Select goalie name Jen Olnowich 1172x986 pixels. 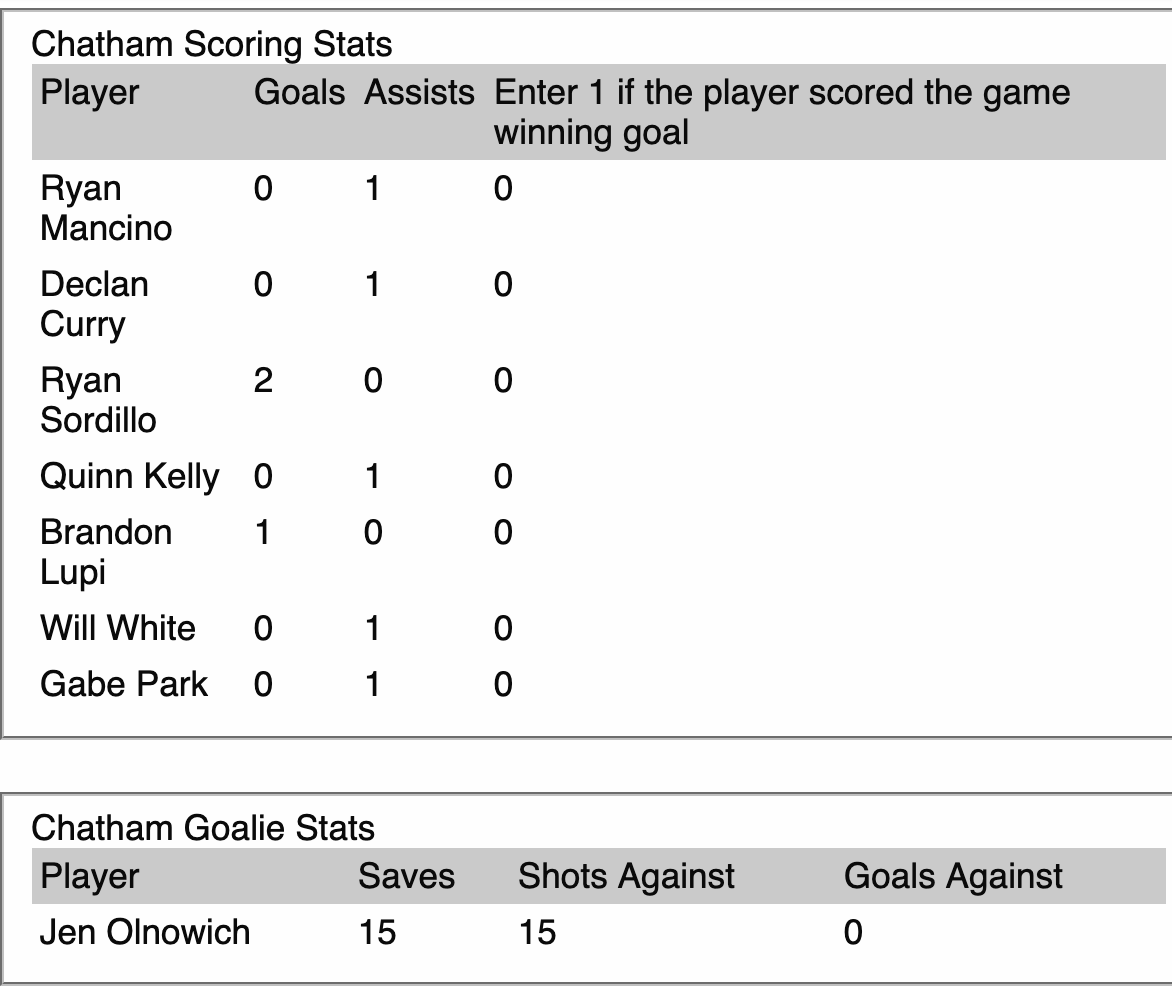[x=145, y=933]
